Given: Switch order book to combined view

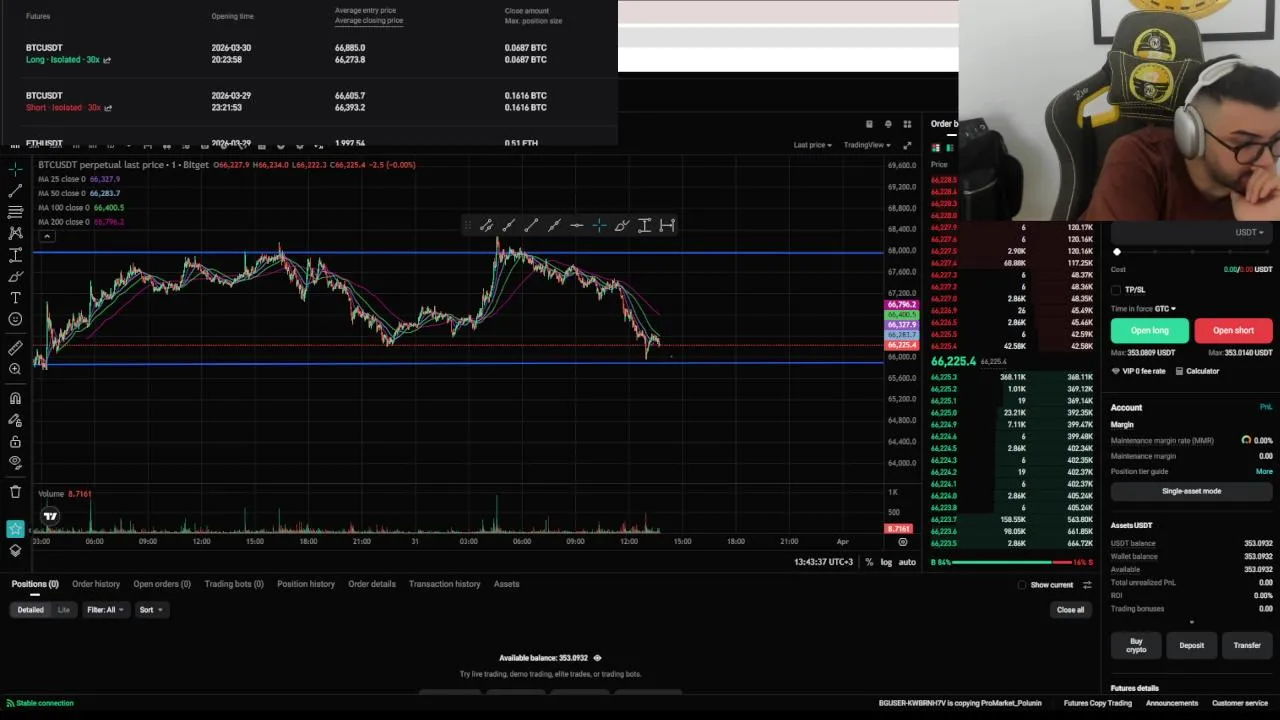Looking at the screenshot, I should click(x=936, y=148).
